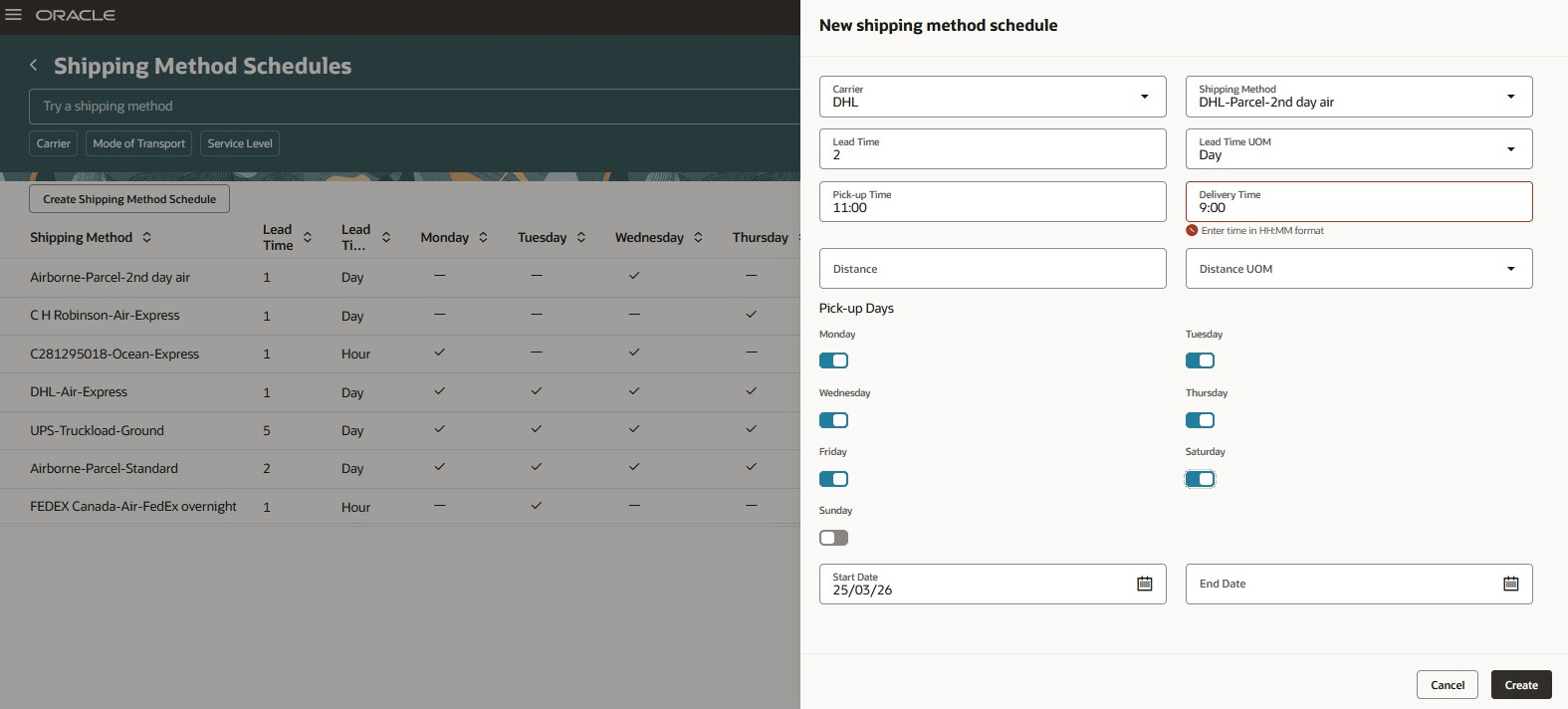Select FEDEX Canada-Air-FedEx overnight row
The width and height of the screenshot is (1568, 709).
point(400,507)
